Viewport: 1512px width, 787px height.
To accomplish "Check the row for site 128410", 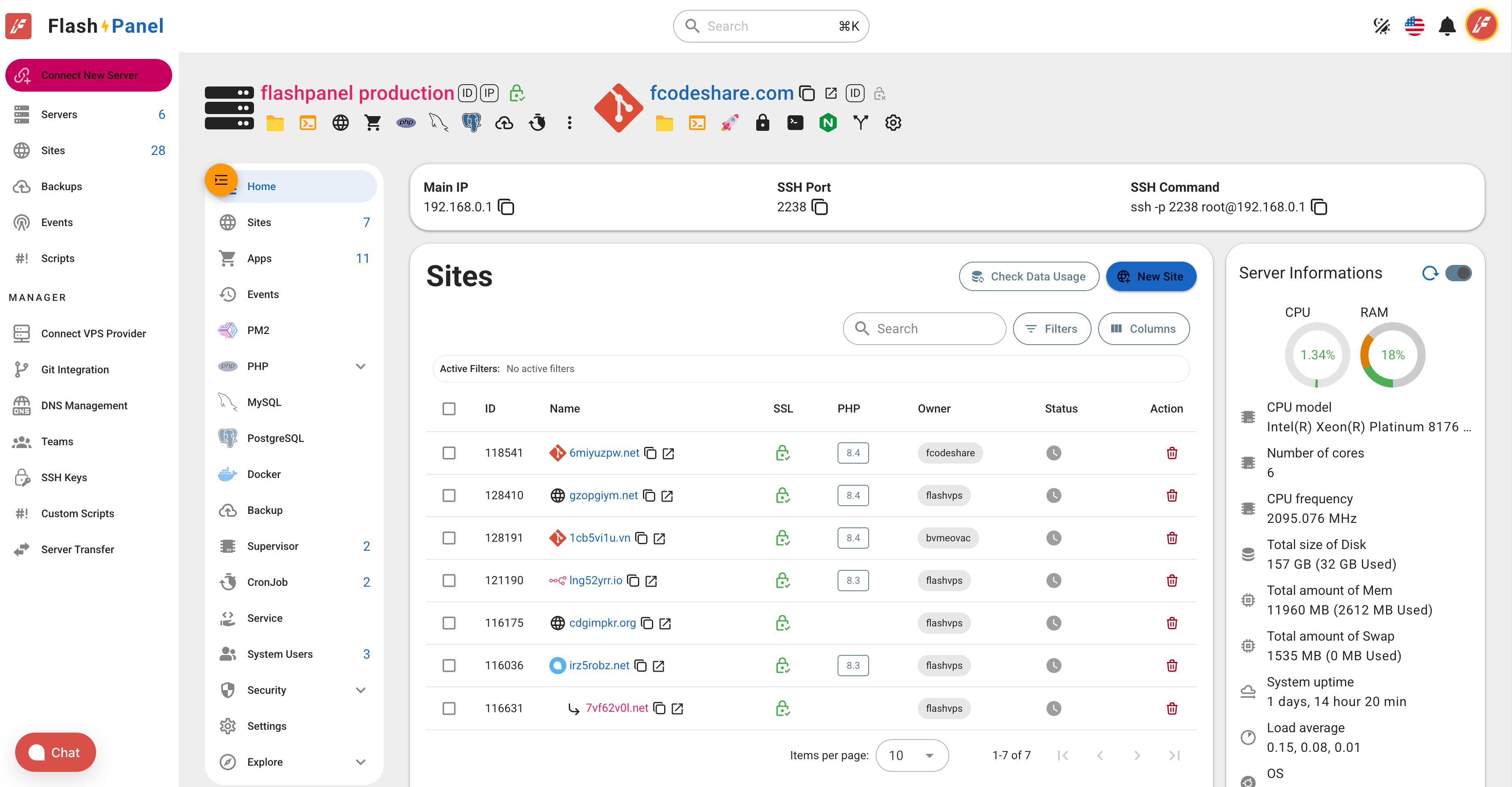I will [x=449, y=496].
